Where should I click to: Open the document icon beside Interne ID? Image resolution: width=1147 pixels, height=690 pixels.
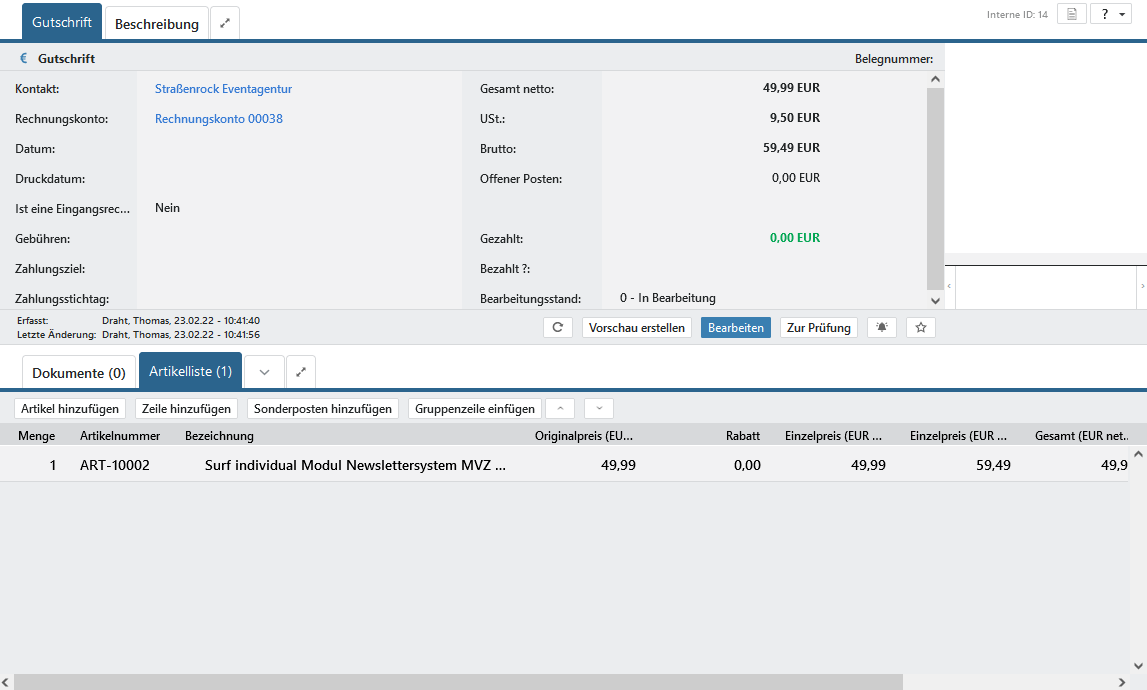[x=1071, y=14]
